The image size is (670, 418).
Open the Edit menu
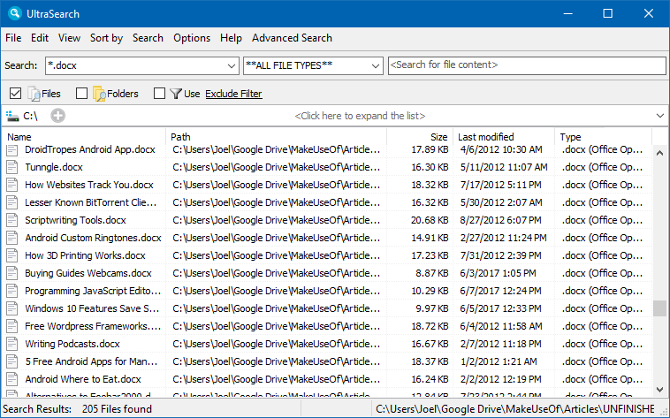click(x=40, y=38)
